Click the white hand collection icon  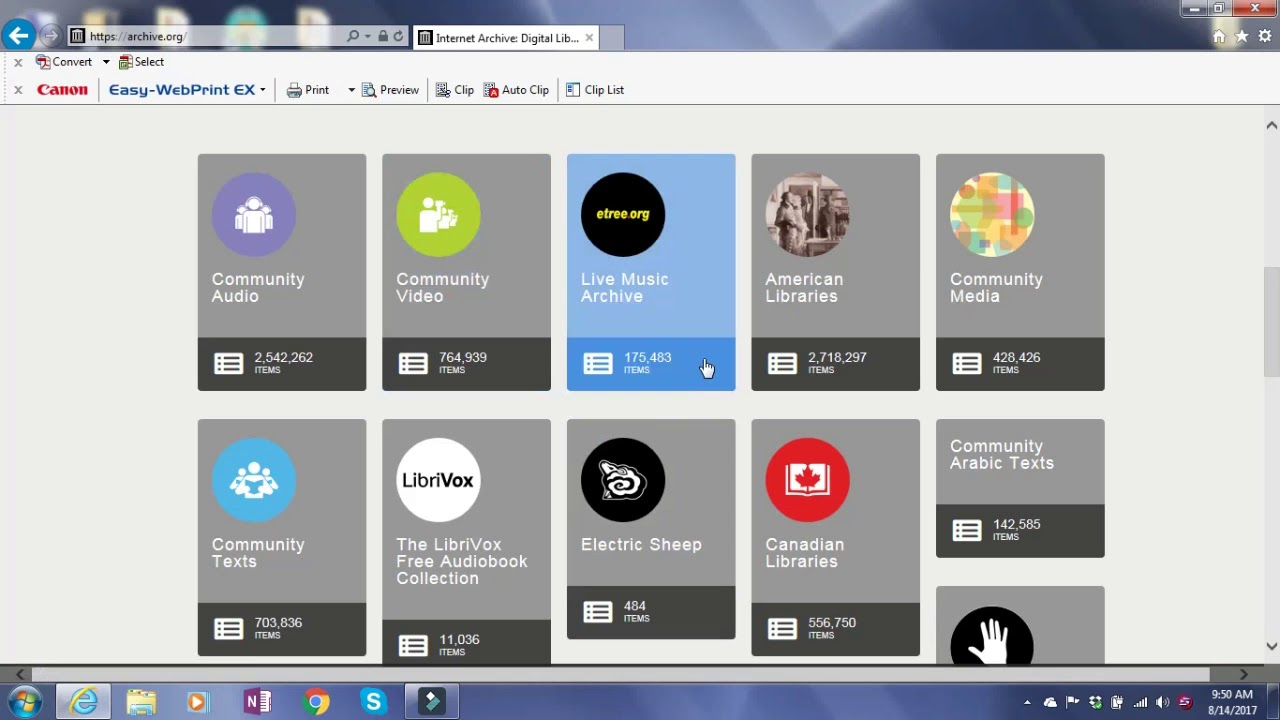pyautogui.click(x=992, y=635)
